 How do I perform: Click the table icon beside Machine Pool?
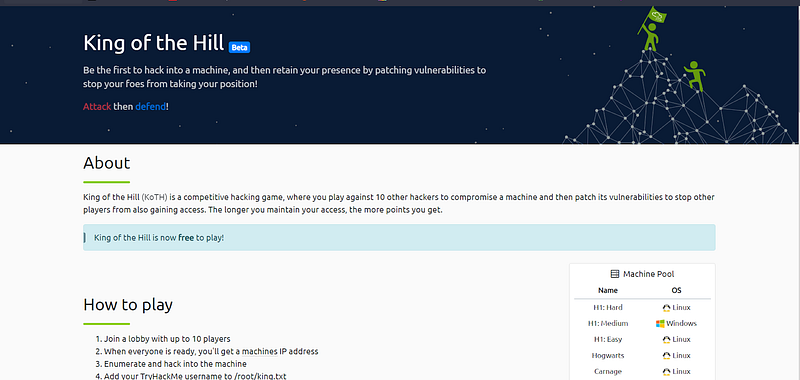tap(614, 274)
